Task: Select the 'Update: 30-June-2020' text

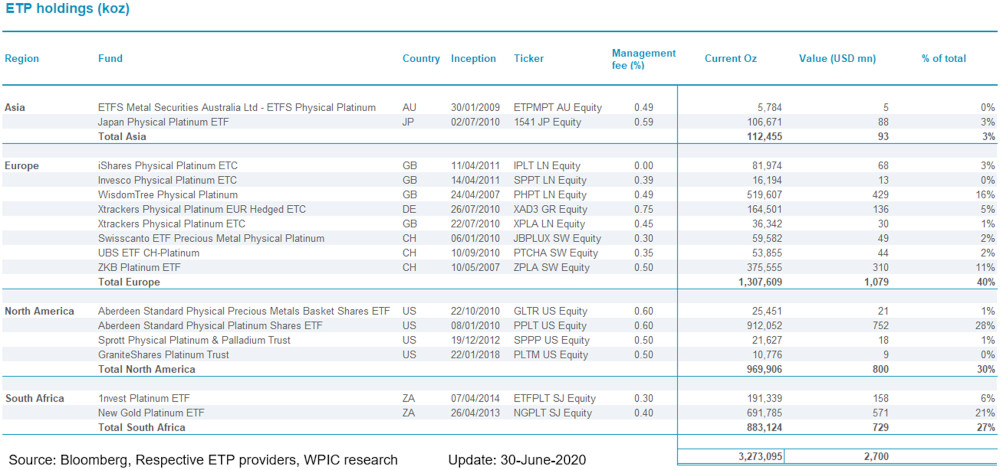Action: pos(517,460)
